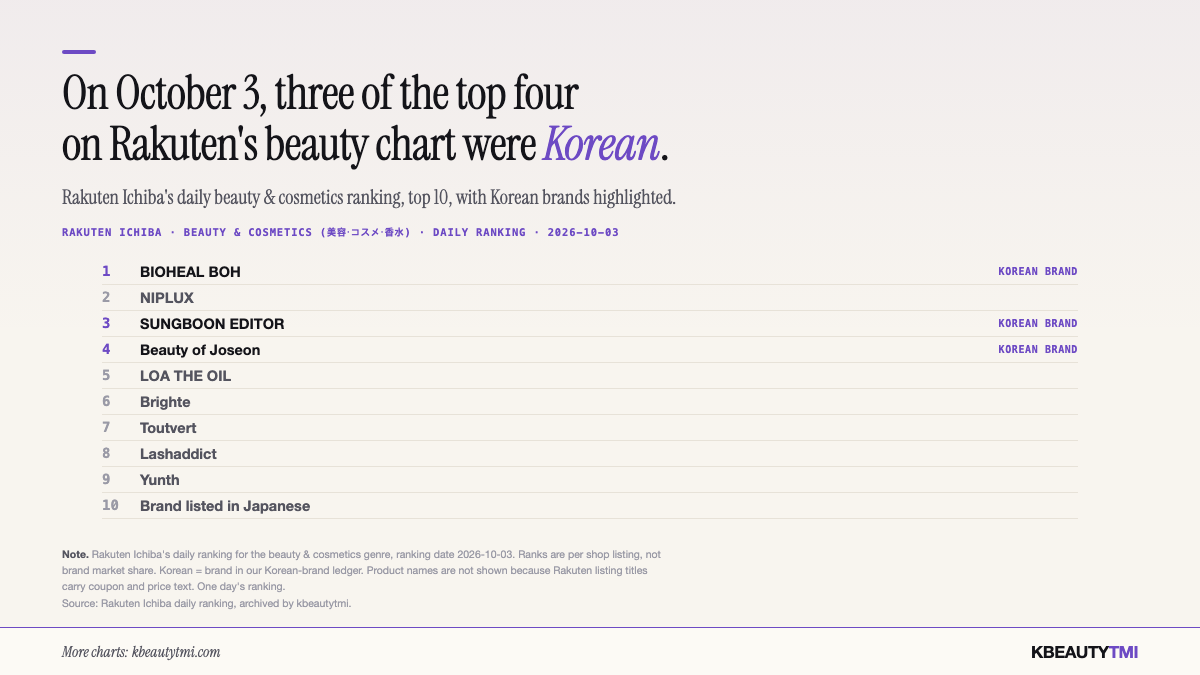Click the purple word 'Korean' in the headline
Image resolution: width=1200 pixels, height=675 pixels.
(x=601, y=146)
